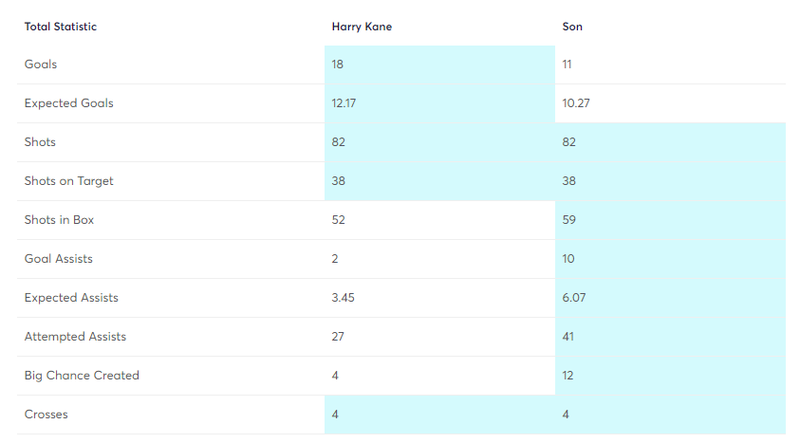The width and height of the screenshot is (800, 443).
Task: Select the "Attempted Assists" row label
Action: [75, 337]
